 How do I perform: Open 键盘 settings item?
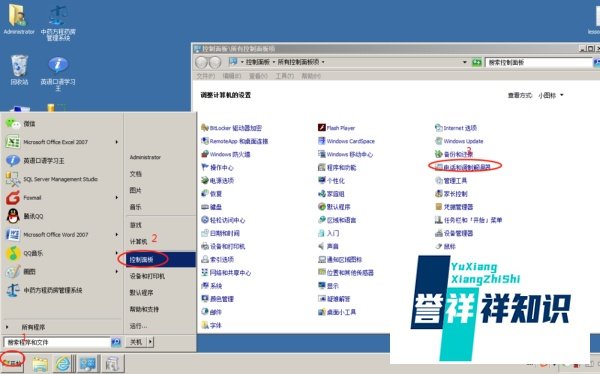[x=212, y=207]
